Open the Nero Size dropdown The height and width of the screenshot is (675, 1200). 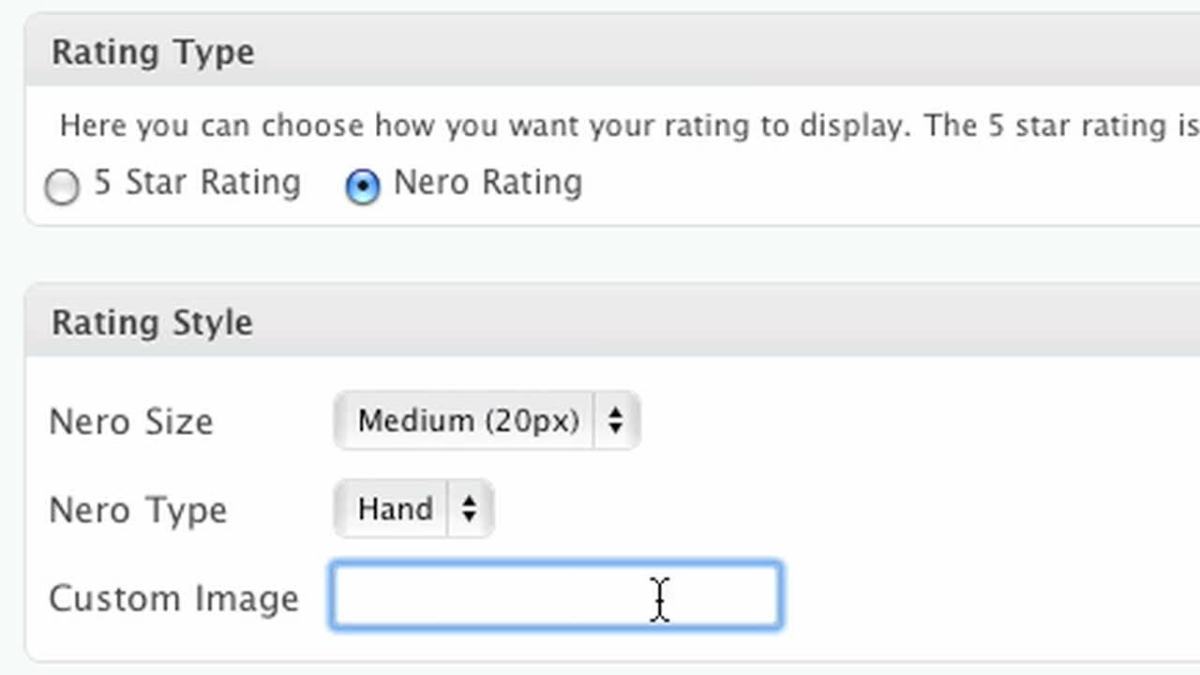(x=487, y=421)
